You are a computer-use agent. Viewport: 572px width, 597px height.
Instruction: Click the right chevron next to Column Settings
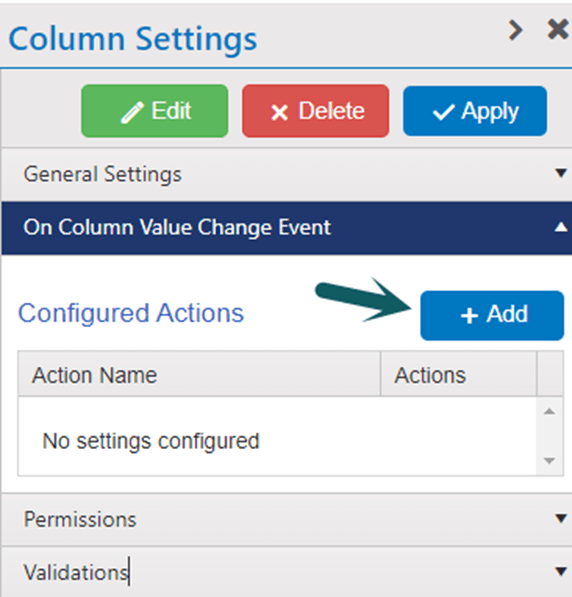pyautogui.click(x=516, y=30)
